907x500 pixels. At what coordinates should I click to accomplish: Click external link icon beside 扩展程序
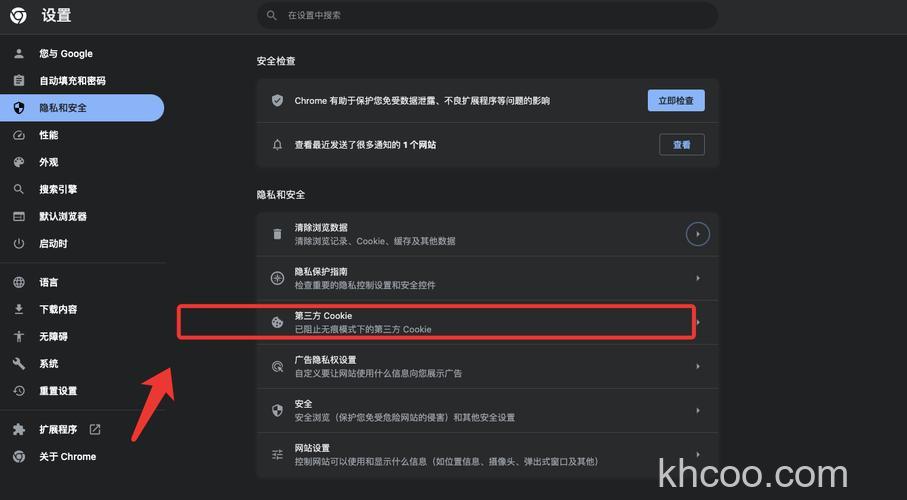(x=95, y=429)
